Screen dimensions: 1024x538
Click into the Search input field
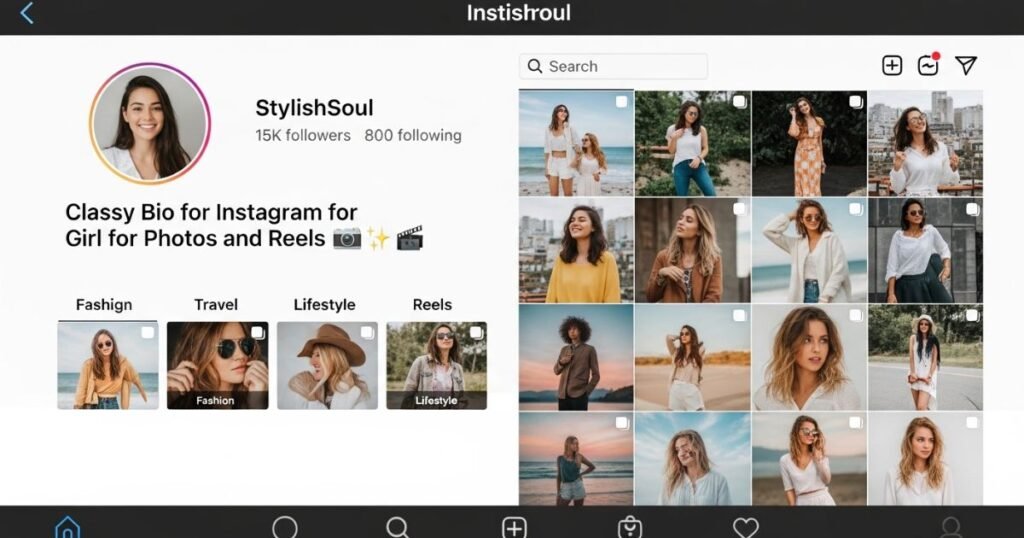pos(613,67)
